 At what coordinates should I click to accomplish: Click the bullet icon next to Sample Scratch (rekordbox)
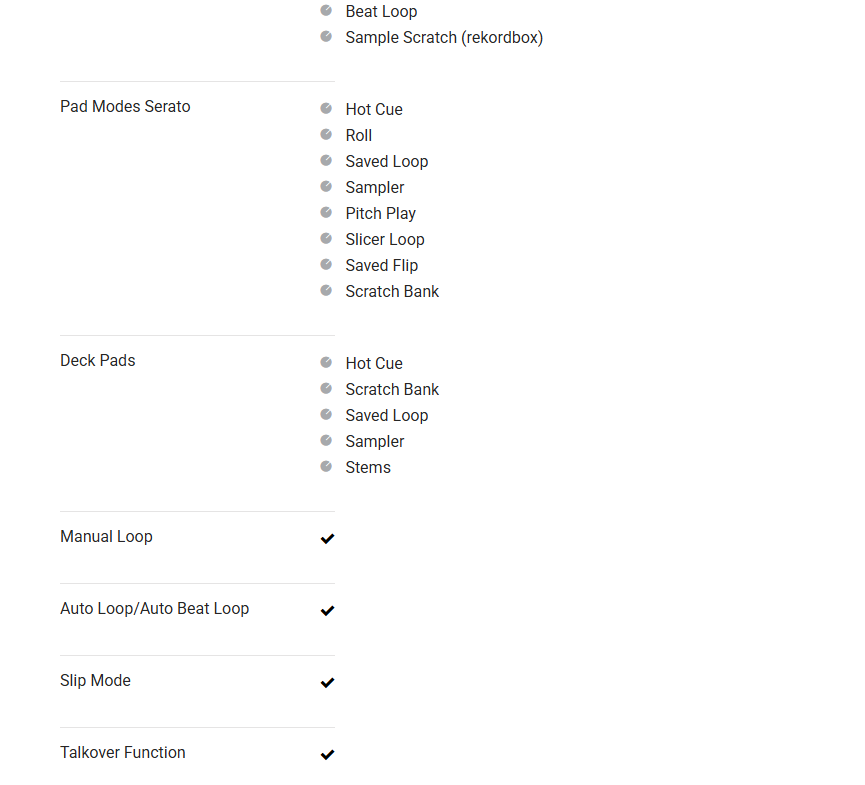coord(326,36)
